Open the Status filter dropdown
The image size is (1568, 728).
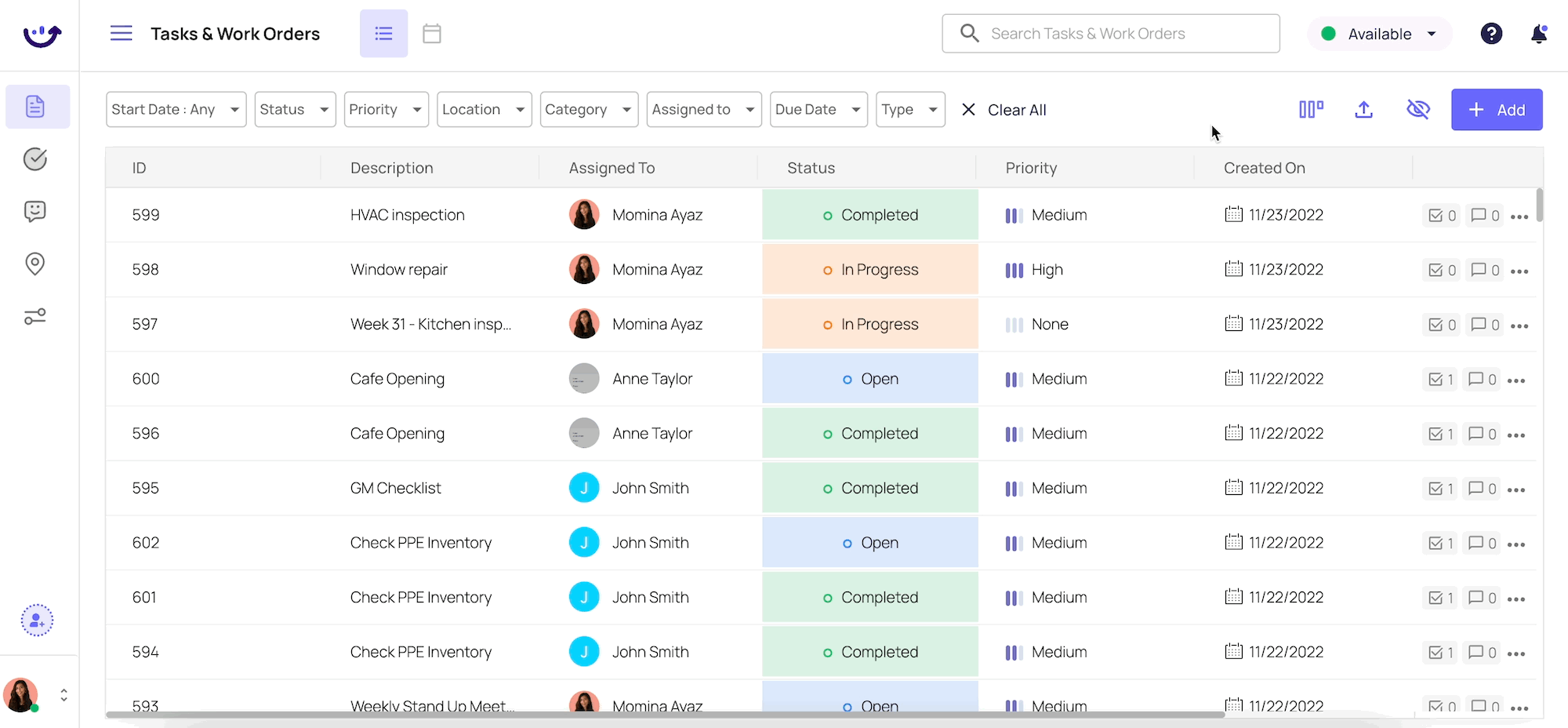point(295,109)
